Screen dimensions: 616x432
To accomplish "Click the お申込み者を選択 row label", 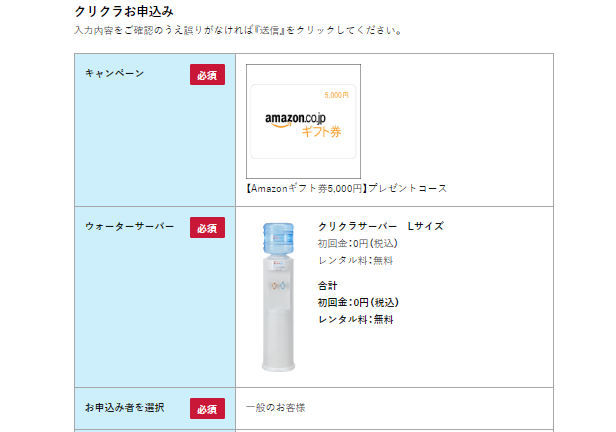I will (x=124, y=408).
